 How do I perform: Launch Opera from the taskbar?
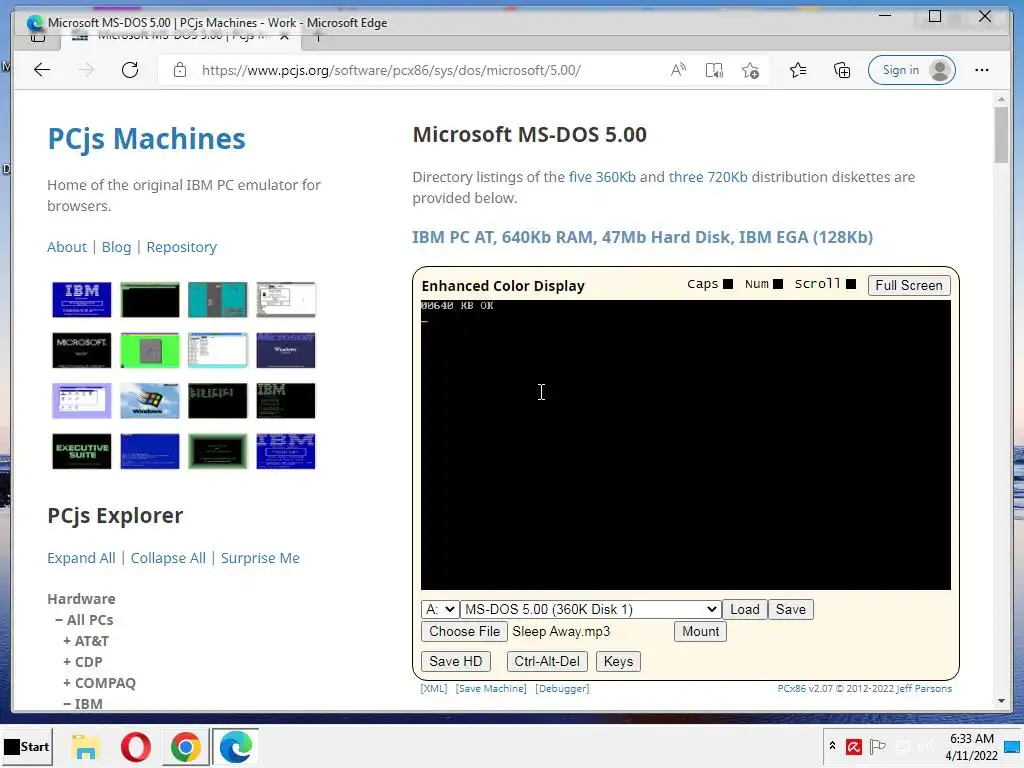coord(136,746)
